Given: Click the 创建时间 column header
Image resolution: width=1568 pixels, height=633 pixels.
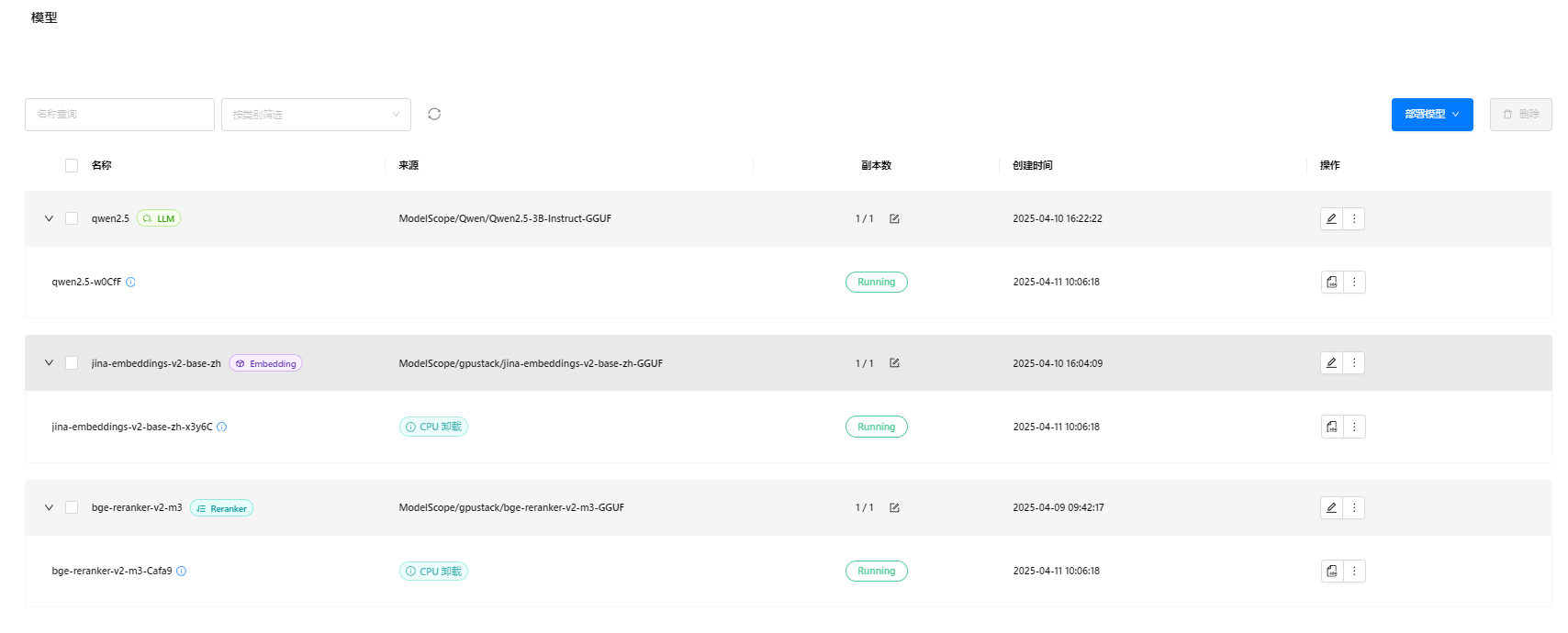Looking at the screenshot, I should [1033, 165].
